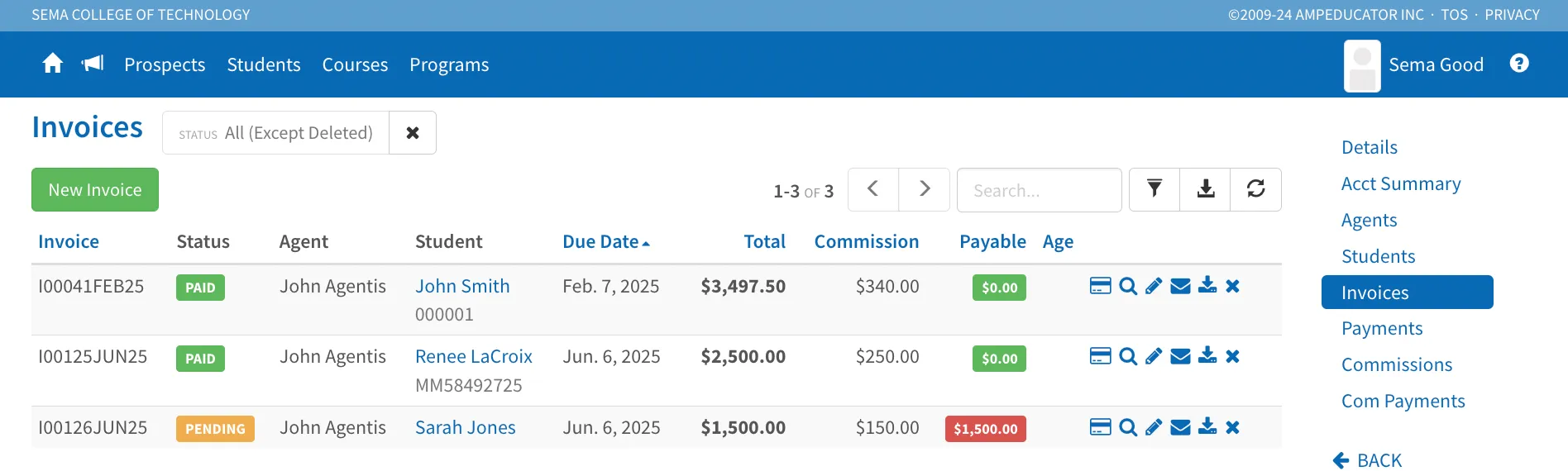Open Students in the side menu
The height and width of the screenshot is (471, 1568).
[1379, 256]
